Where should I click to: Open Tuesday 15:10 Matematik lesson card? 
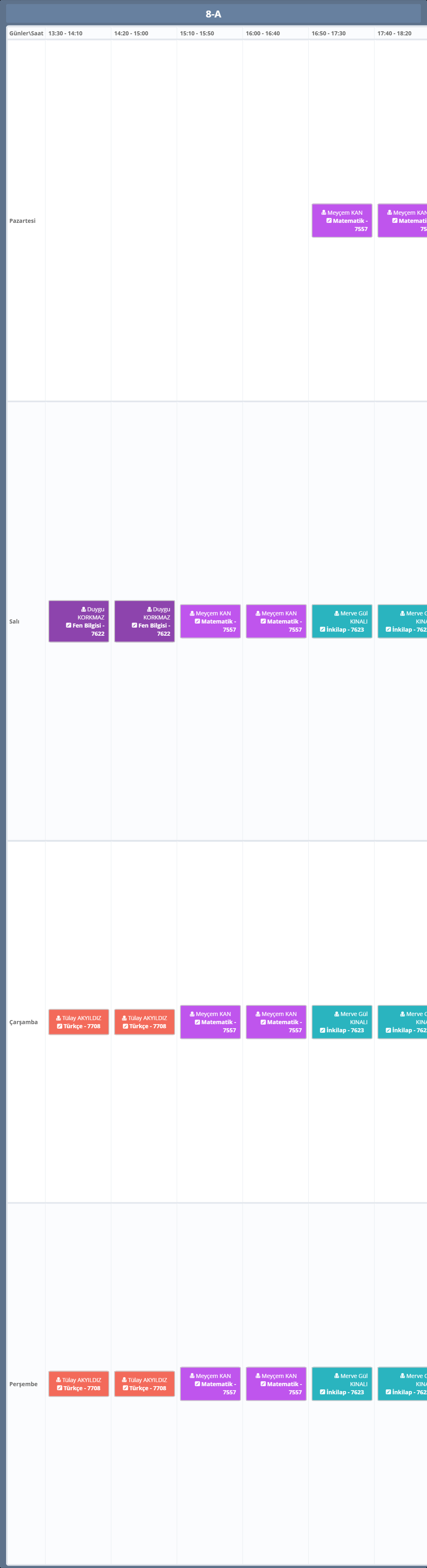pos(210,621)
